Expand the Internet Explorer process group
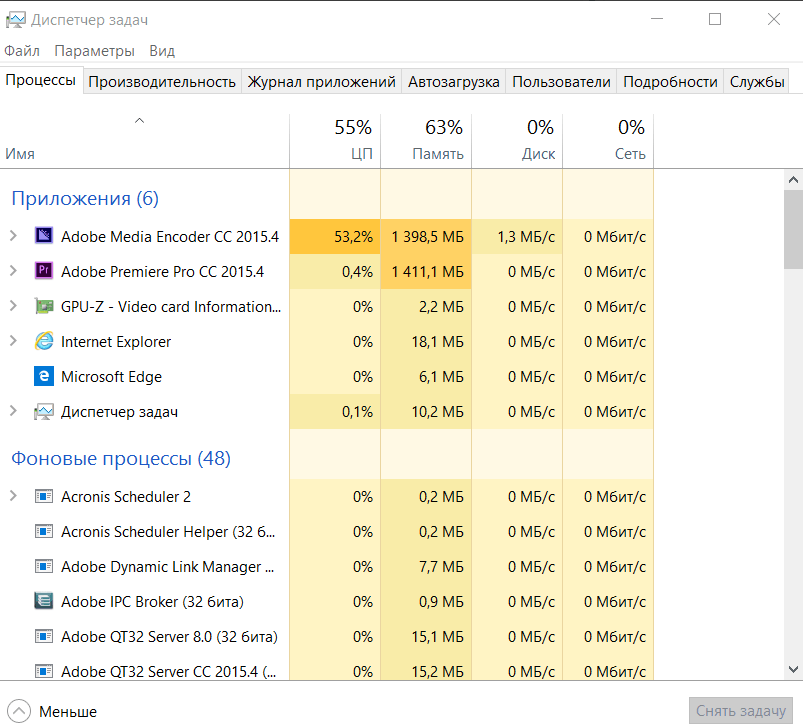This screenshot has width=803, height=728. 13,340
